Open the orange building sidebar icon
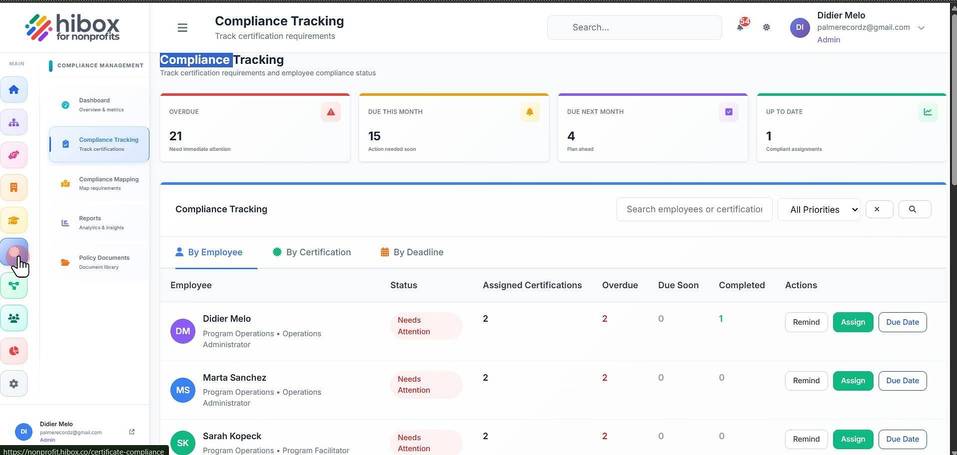This screenshot has width=957, height=455. point(14,187)
